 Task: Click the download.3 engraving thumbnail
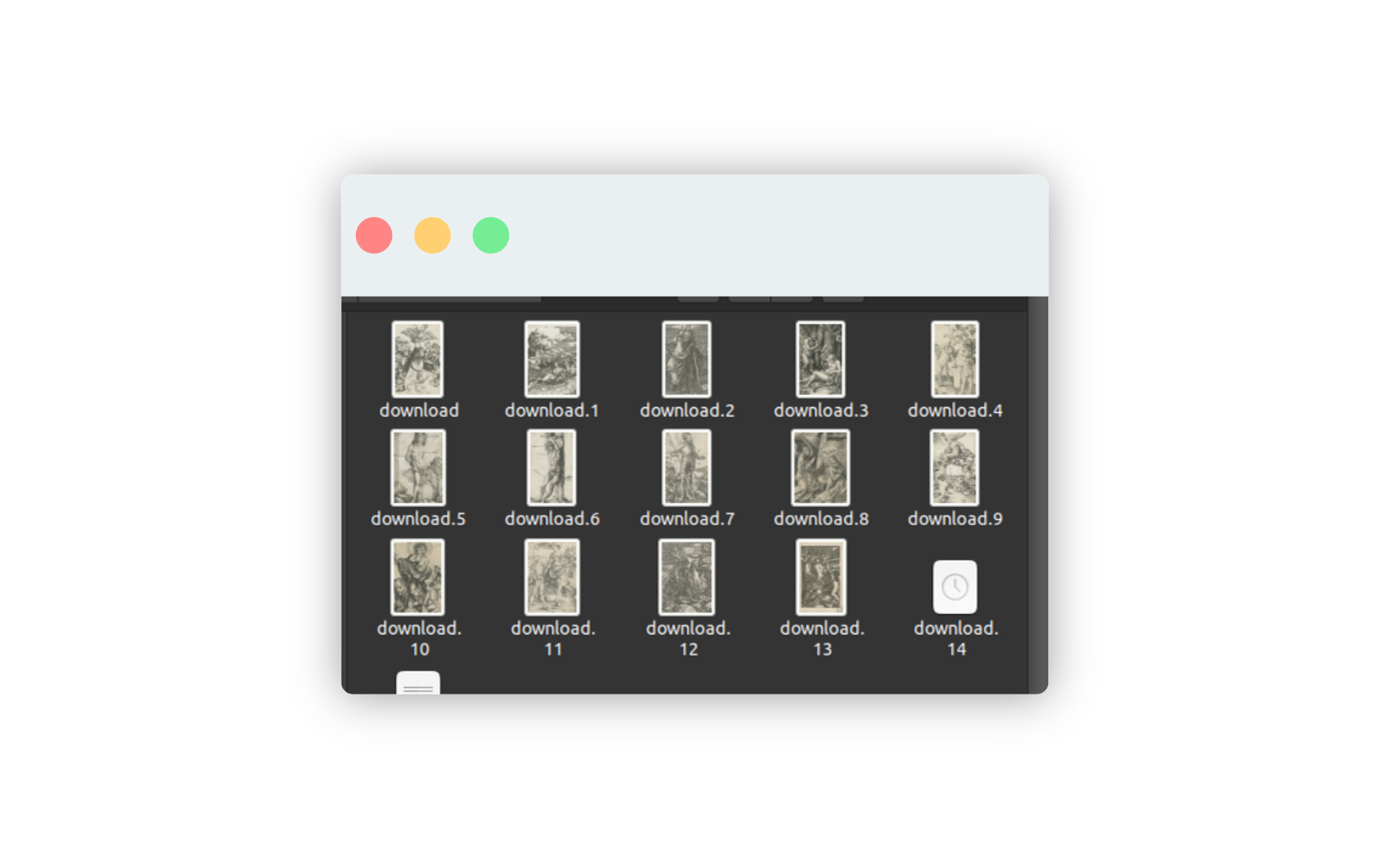(820, 359)
